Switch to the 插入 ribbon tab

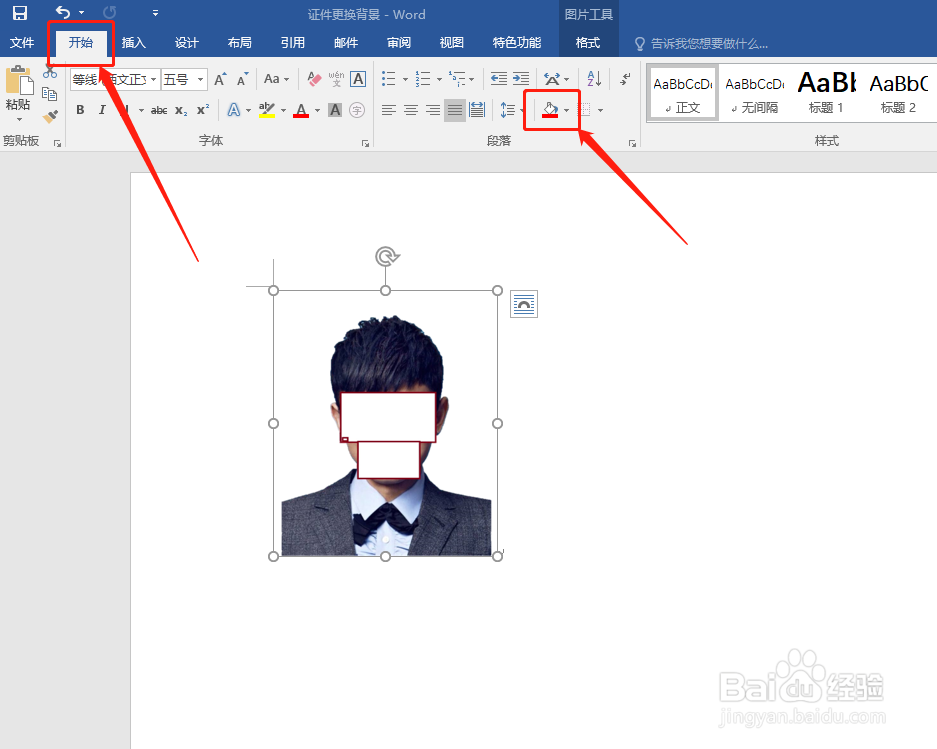coord(134,42)
